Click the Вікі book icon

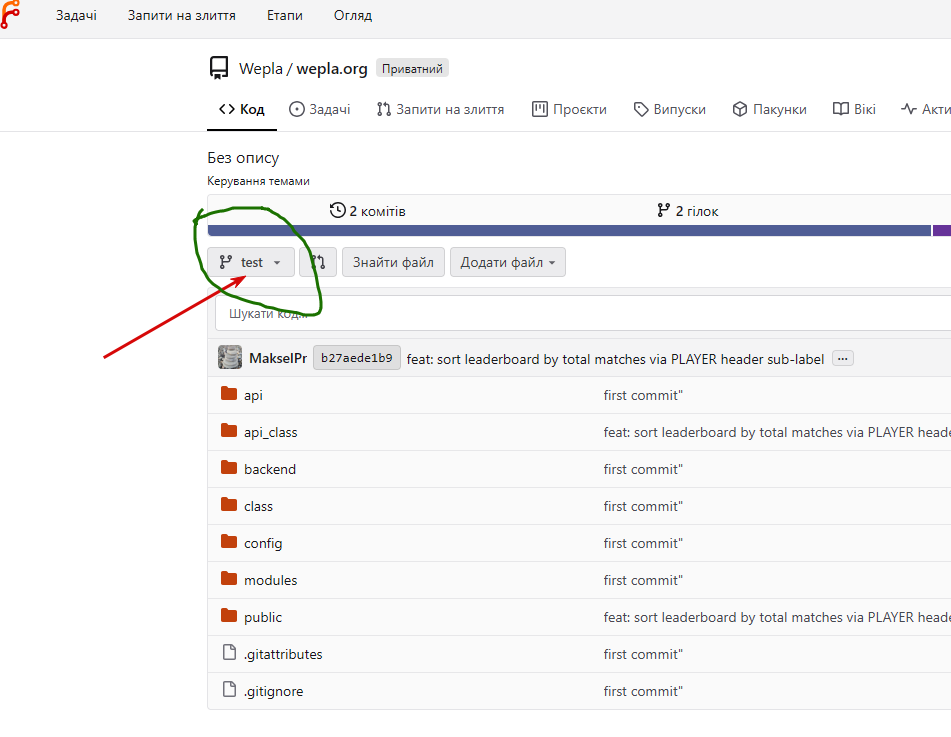[x=841, y=109]
